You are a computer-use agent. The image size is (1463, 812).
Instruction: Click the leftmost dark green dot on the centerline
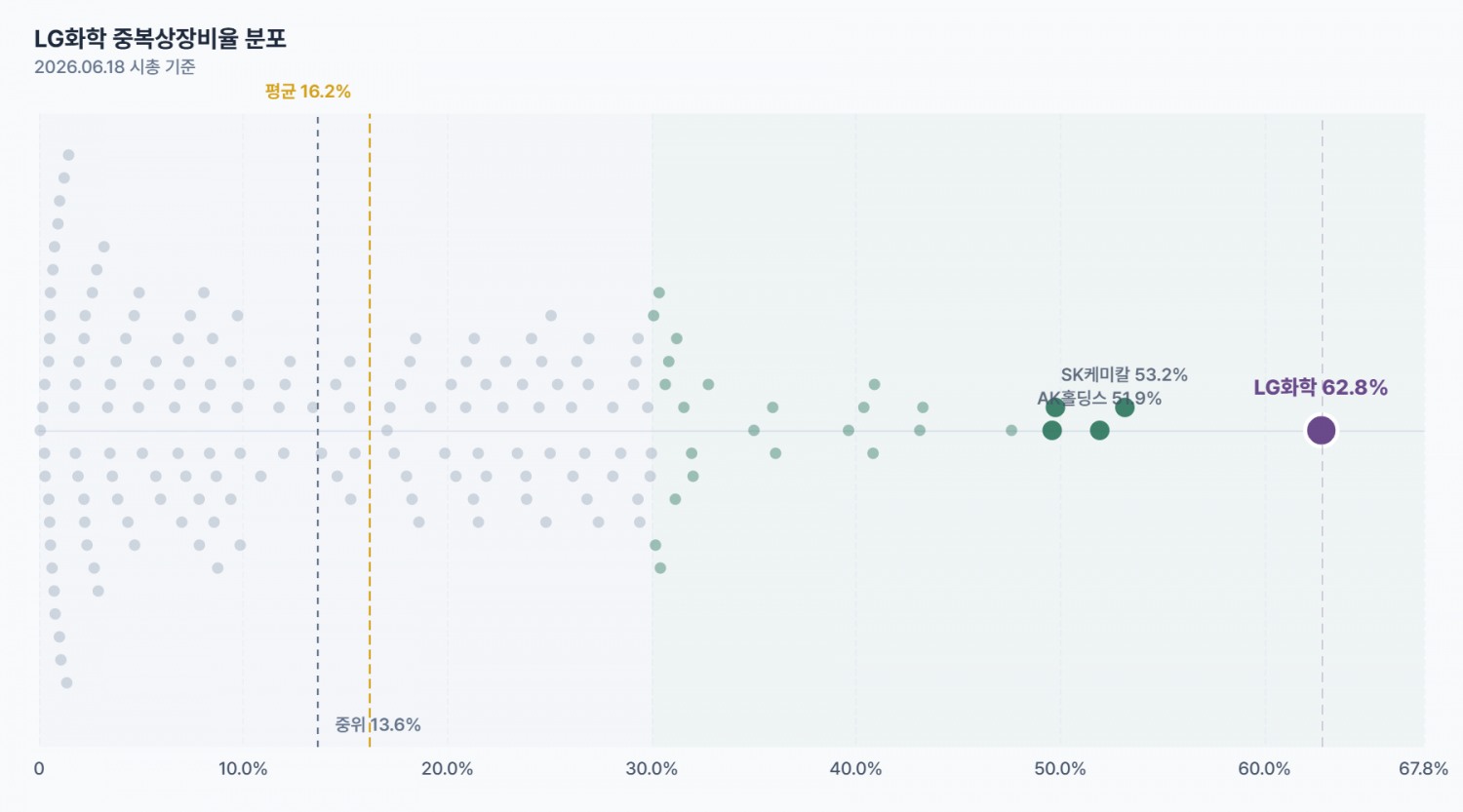tap(1051, 430)
